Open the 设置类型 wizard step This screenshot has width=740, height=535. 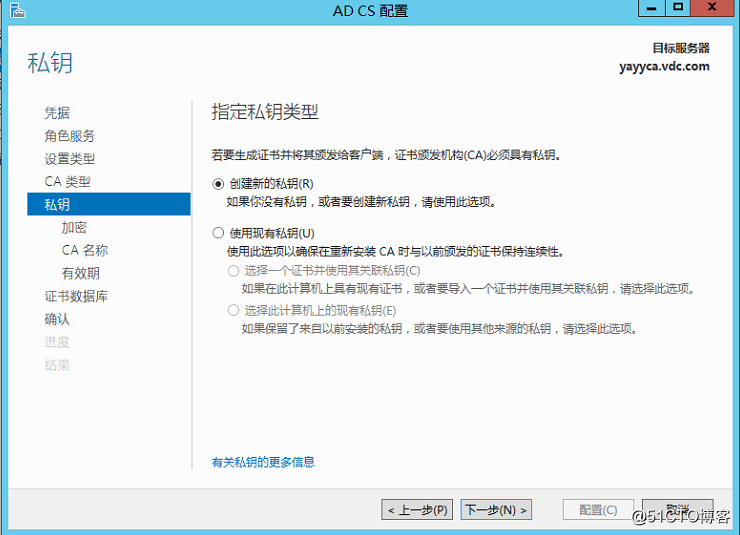click(x=70, y=159)
